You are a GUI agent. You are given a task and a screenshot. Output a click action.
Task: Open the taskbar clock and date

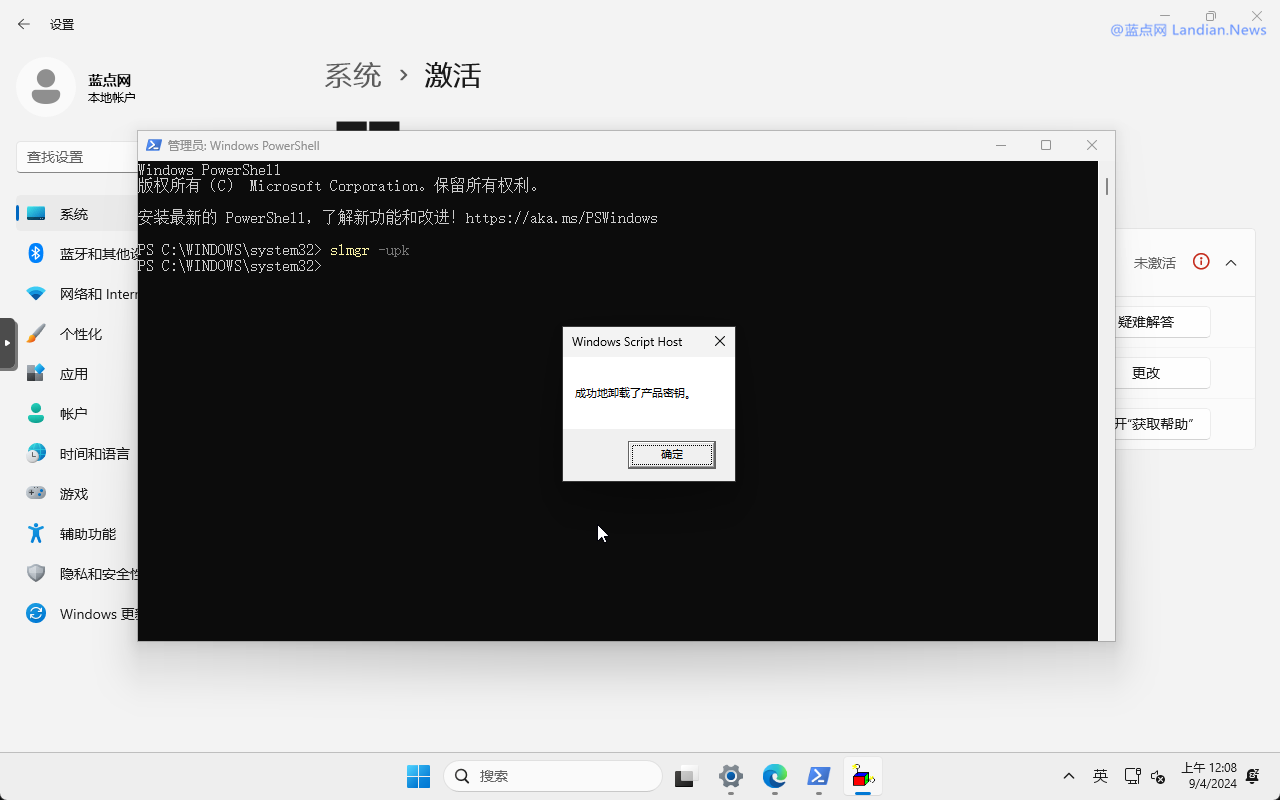point(1210,776)
